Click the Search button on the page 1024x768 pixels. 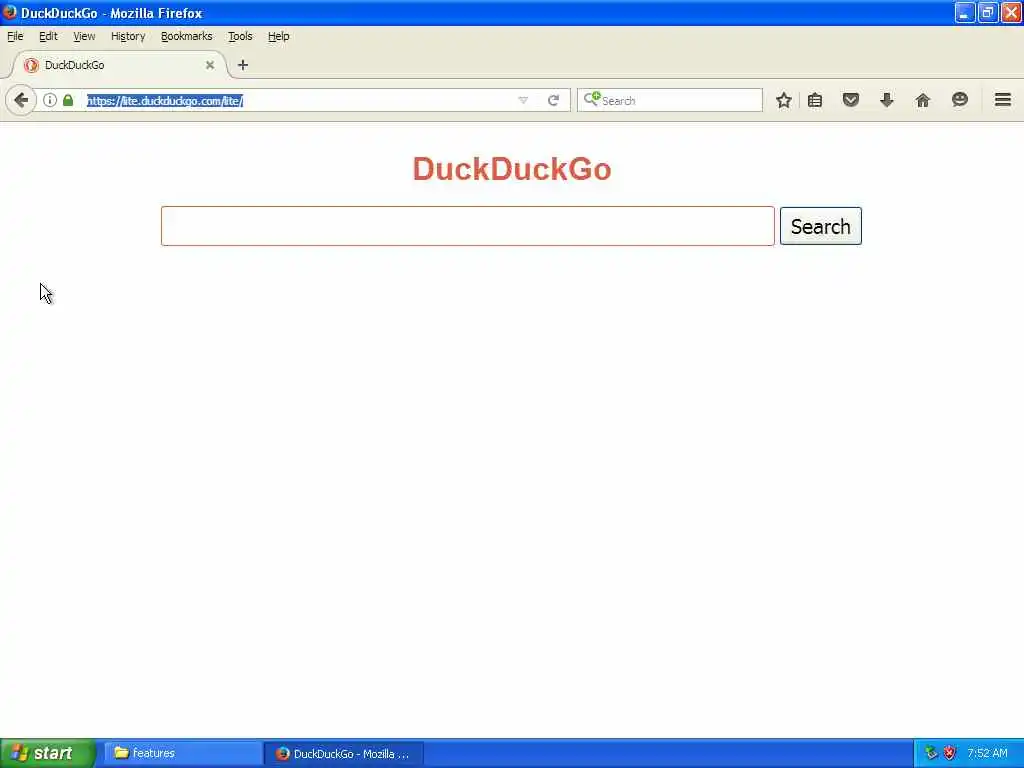click(x=821, y=226)
